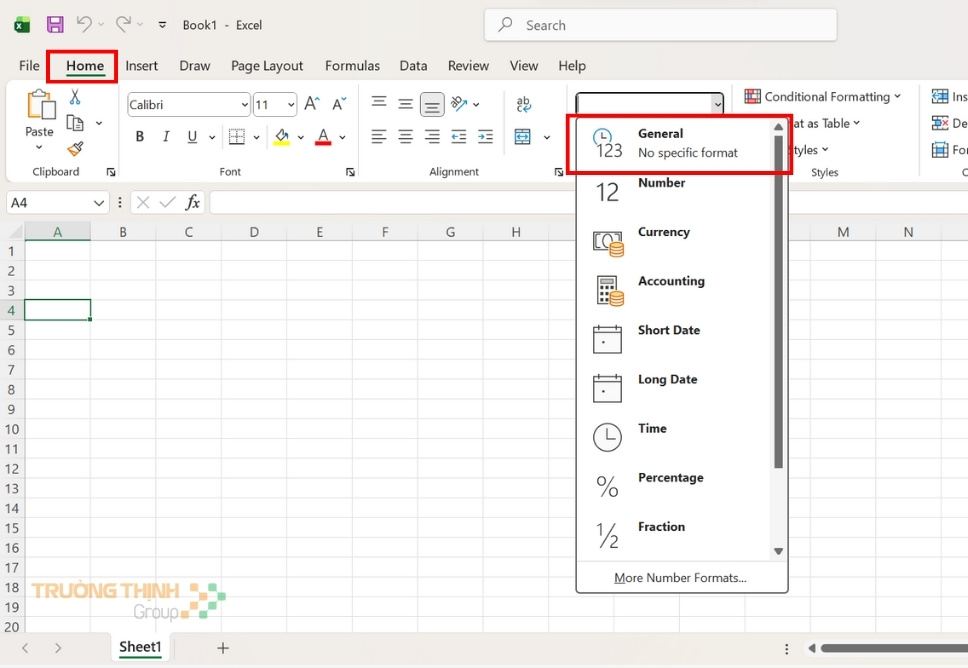Select the Fraction format option
Screen dimensions: 968x668
[x=661, y=527]
